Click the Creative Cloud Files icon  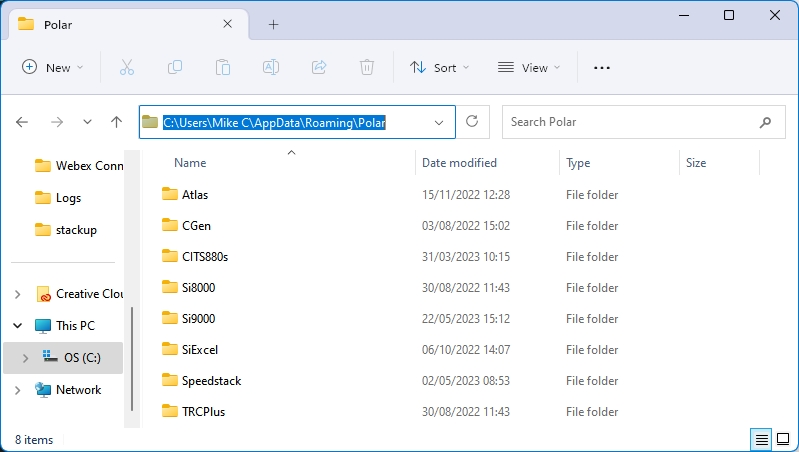[x=43, y=294]
